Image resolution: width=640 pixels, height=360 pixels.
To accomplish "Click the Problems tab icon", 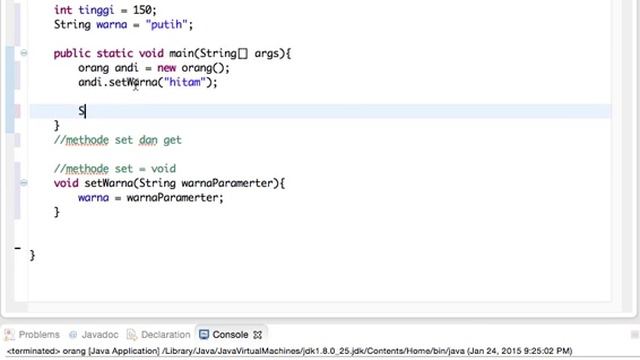I will pos(9,335).
